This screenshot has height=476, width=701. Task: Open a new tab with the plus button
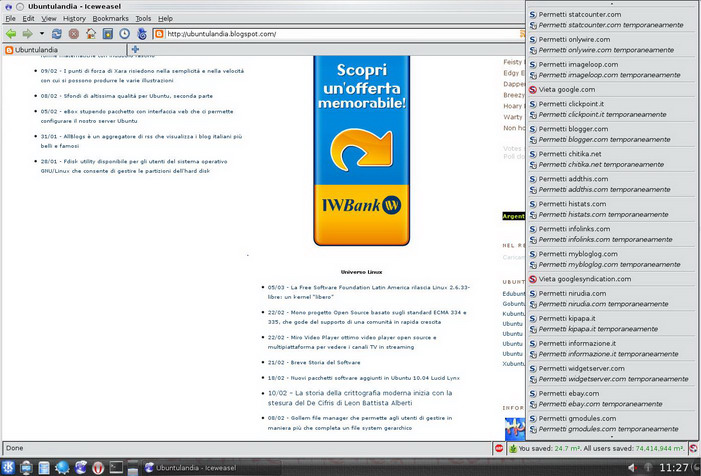[135, 50]
